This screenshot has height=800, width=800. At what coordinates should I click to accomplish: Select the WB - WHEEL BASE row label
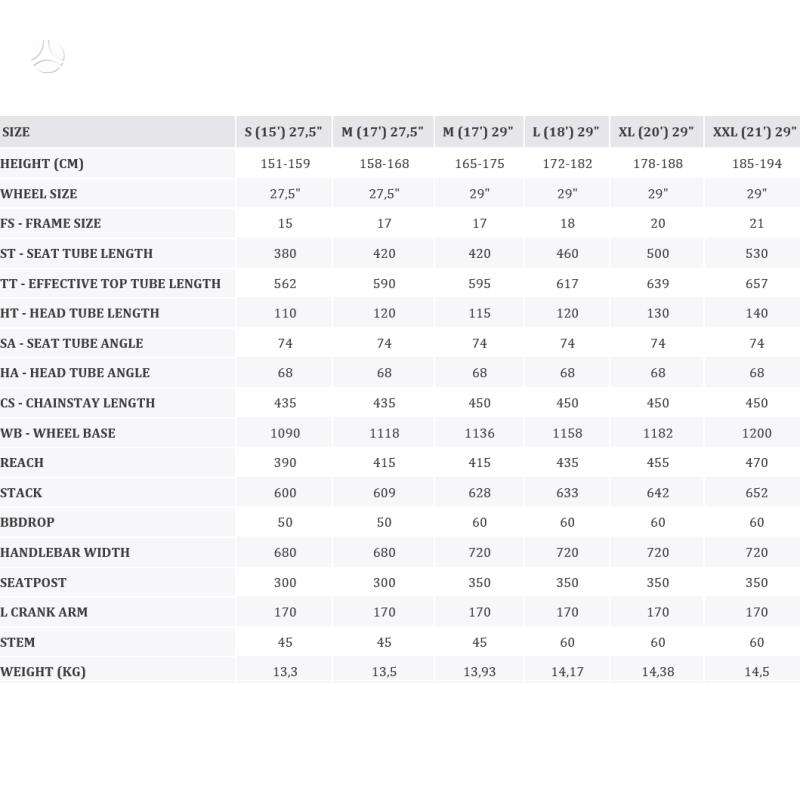[58, 433]
